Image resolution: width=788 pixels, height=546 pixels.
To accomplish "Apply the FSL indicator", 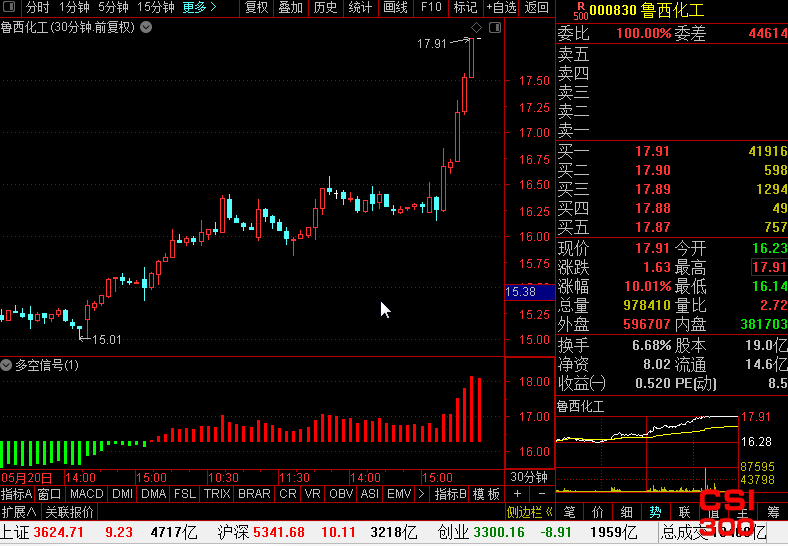I will (185, 494).
